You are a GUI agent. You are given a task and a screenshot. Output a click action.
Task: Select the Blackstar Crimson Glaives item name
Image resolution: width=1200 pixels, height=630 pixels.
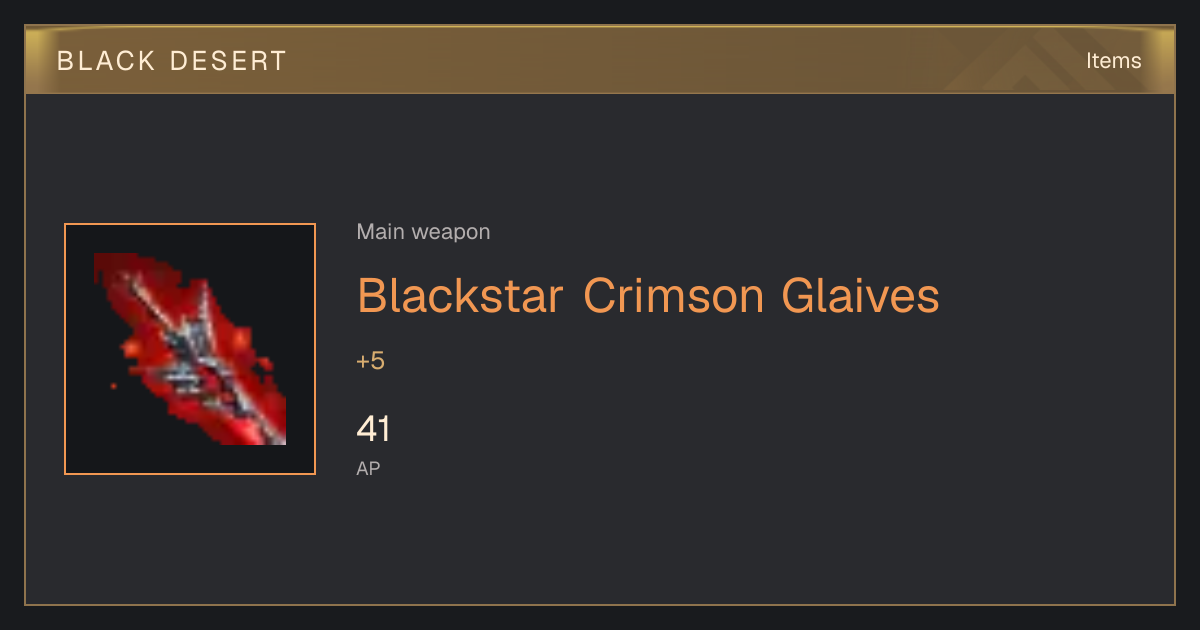point(648,296)
